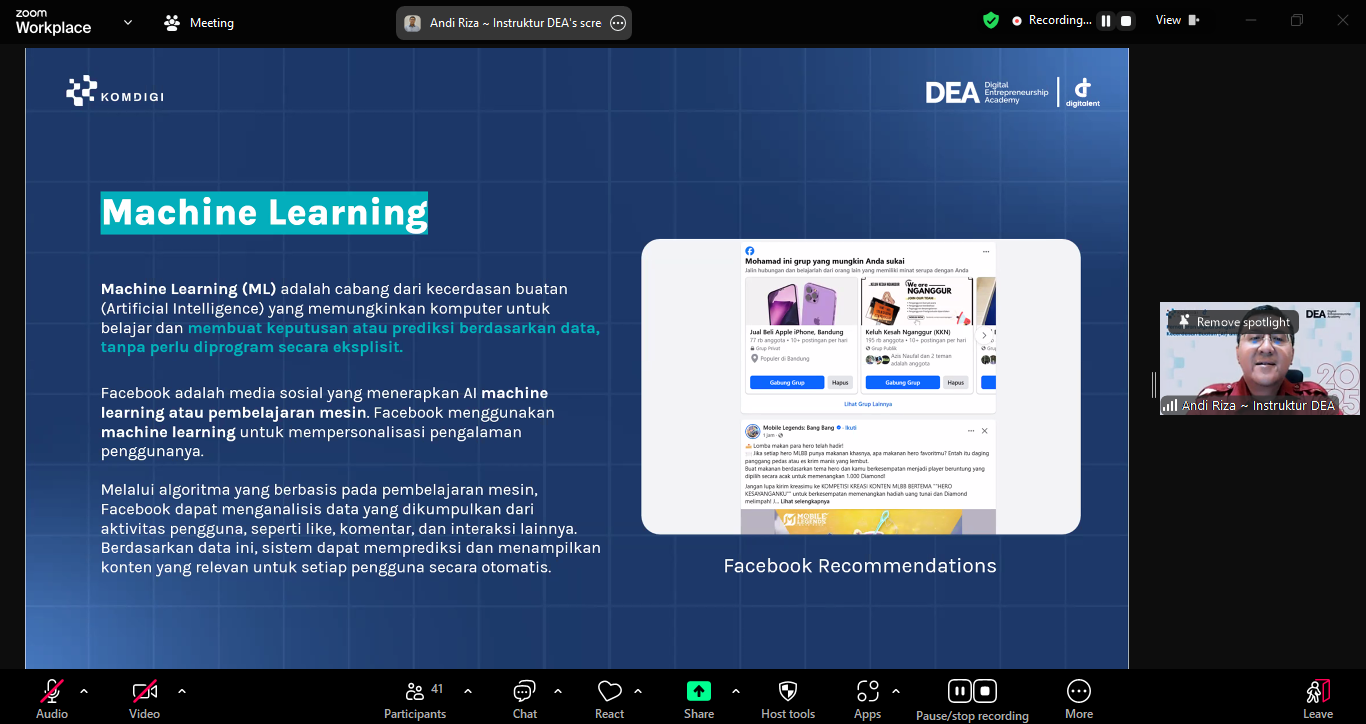Click the Hapus button under Jual Beli iPhone
The height and width of the screenshot is (724, 1366).
840,382
